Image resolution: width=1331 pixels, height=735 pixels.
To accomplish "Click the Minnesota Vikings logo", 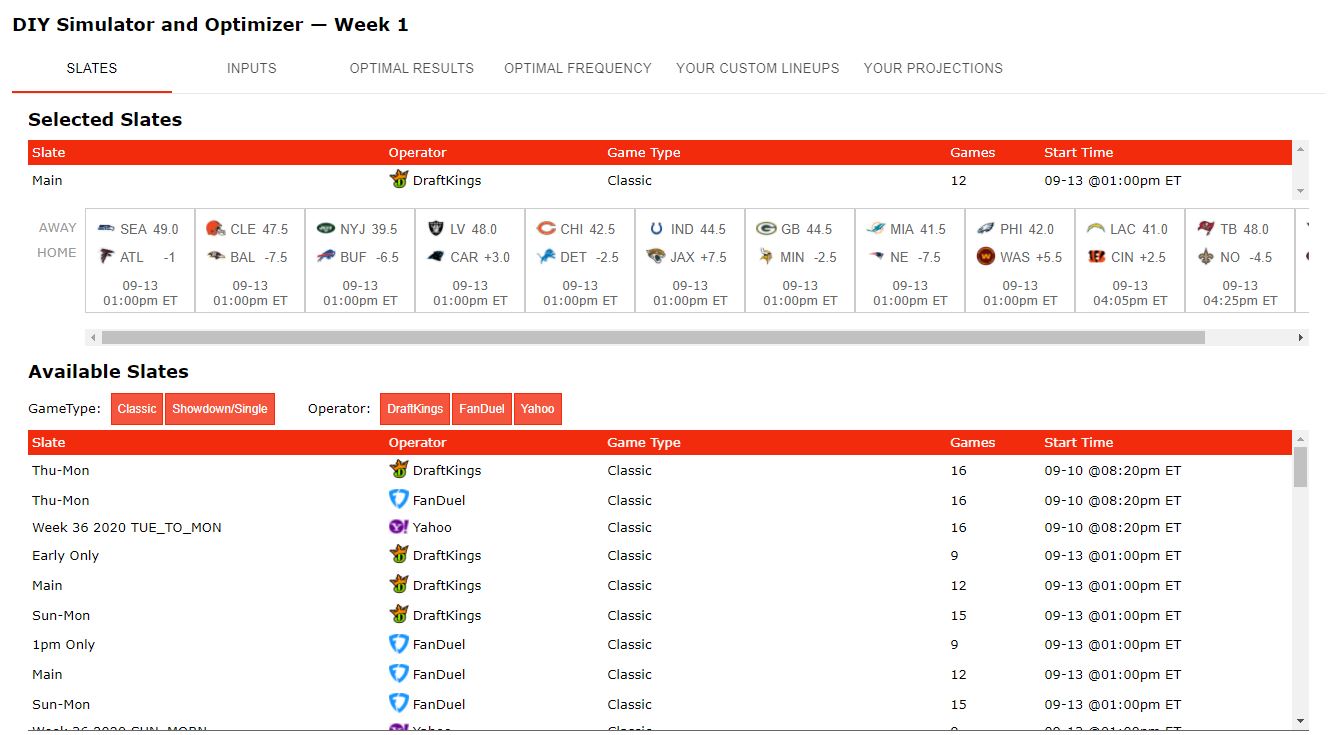I will (x=766, y=257).
